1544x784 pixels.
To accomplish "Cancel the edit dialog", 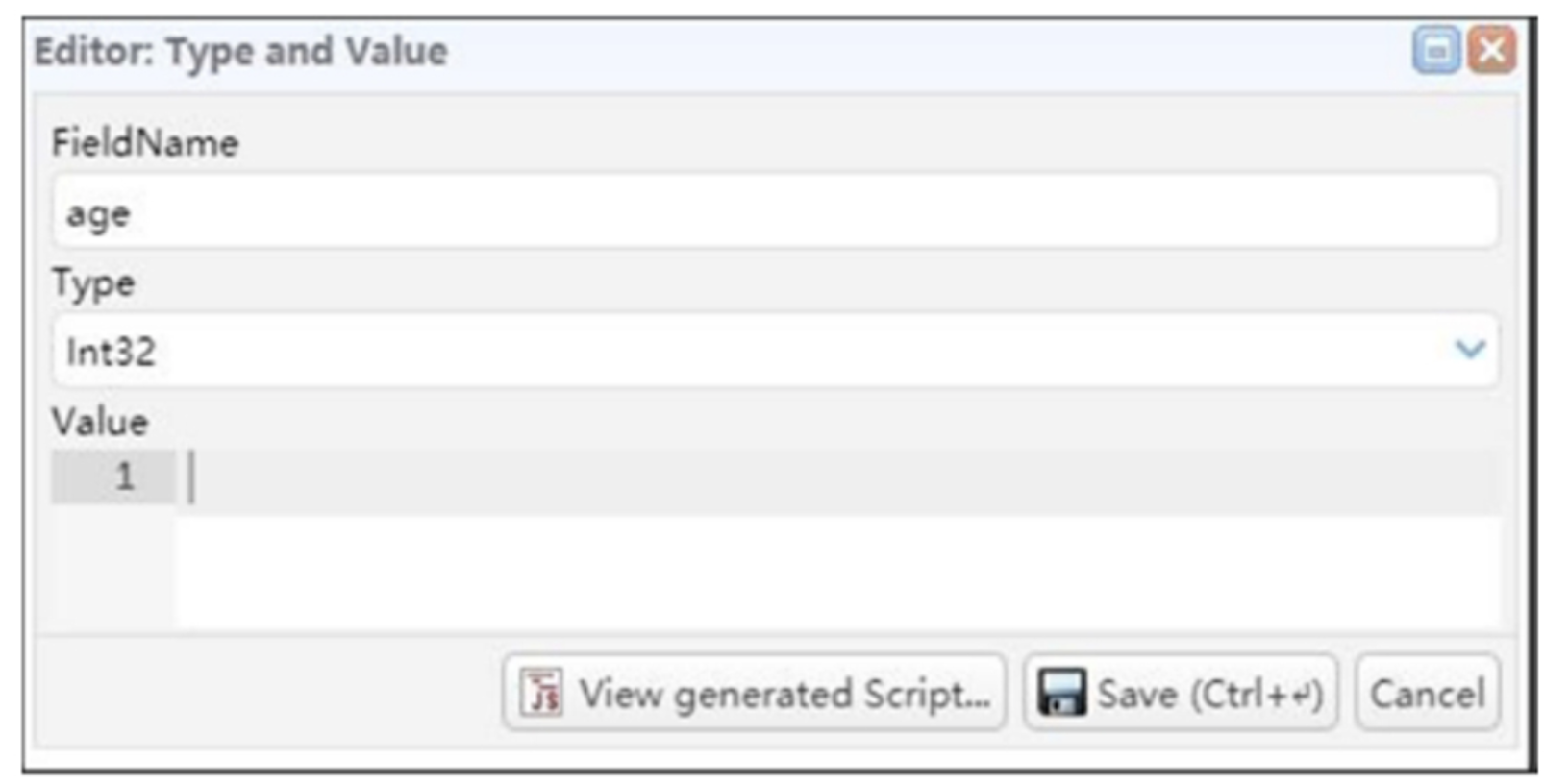I will 1428,693.
